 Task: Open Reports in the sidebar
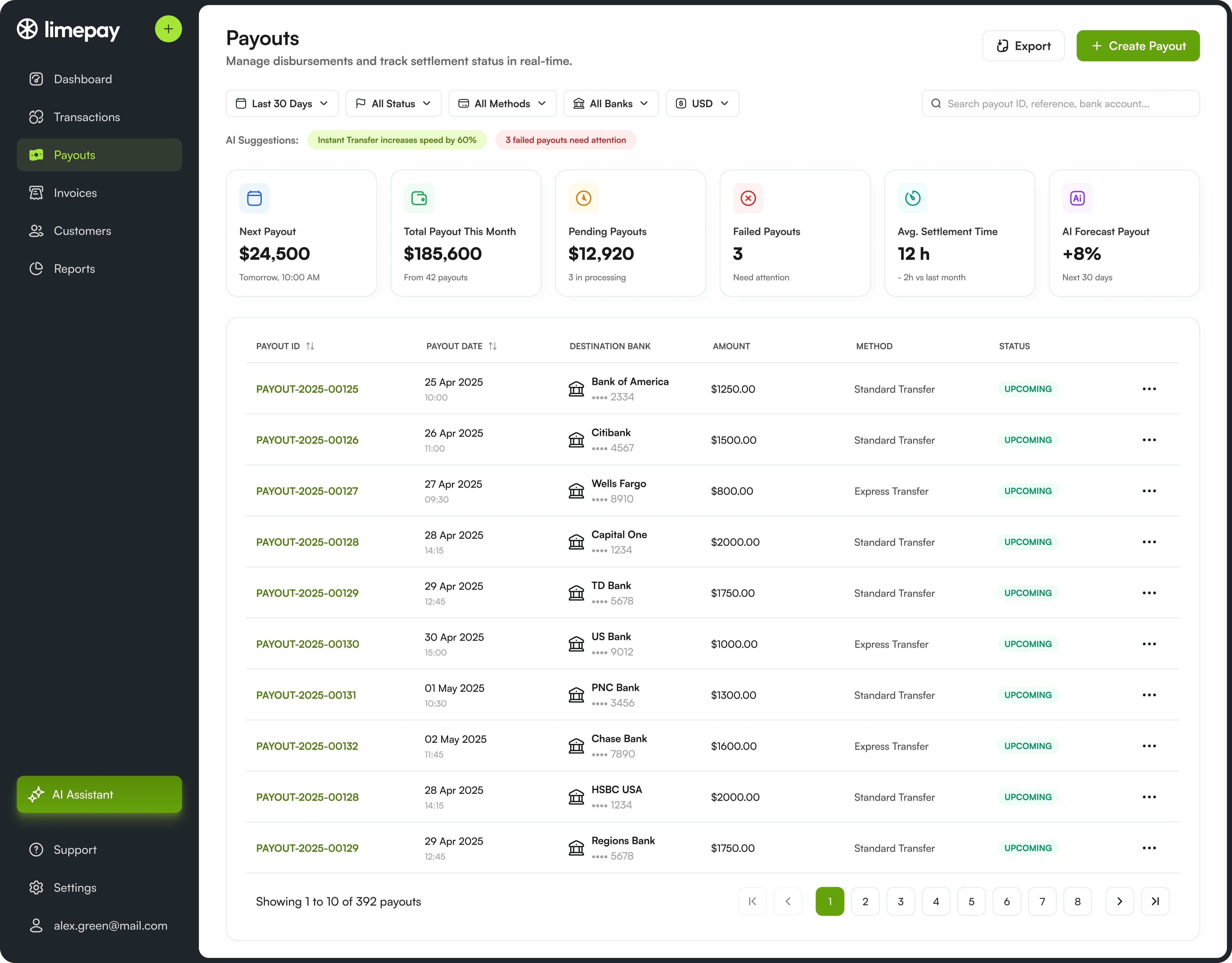tap(99, 268)
